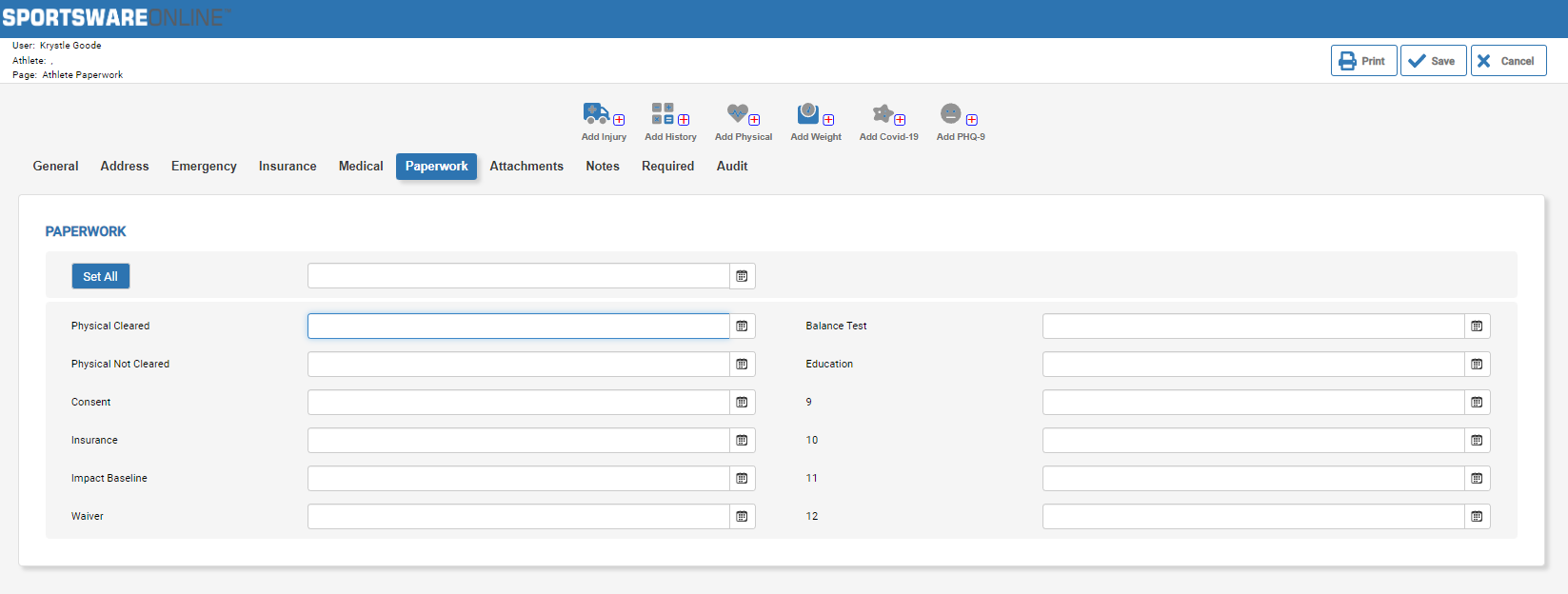
Task: Open calendar picker for Education field
Action: coord(1477,365)
